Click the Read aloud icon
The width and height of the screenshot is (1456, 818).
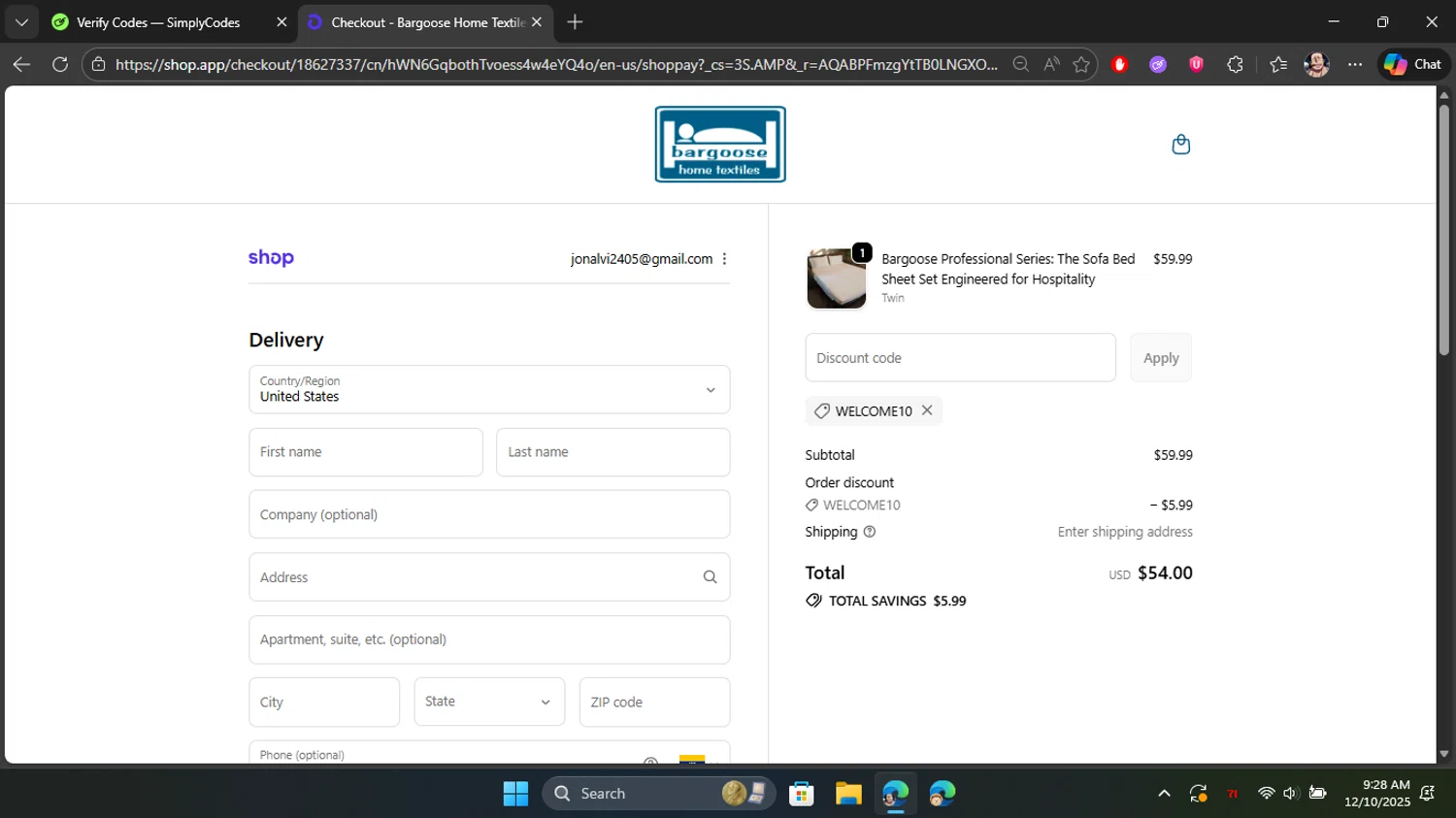pos(1051,64)
